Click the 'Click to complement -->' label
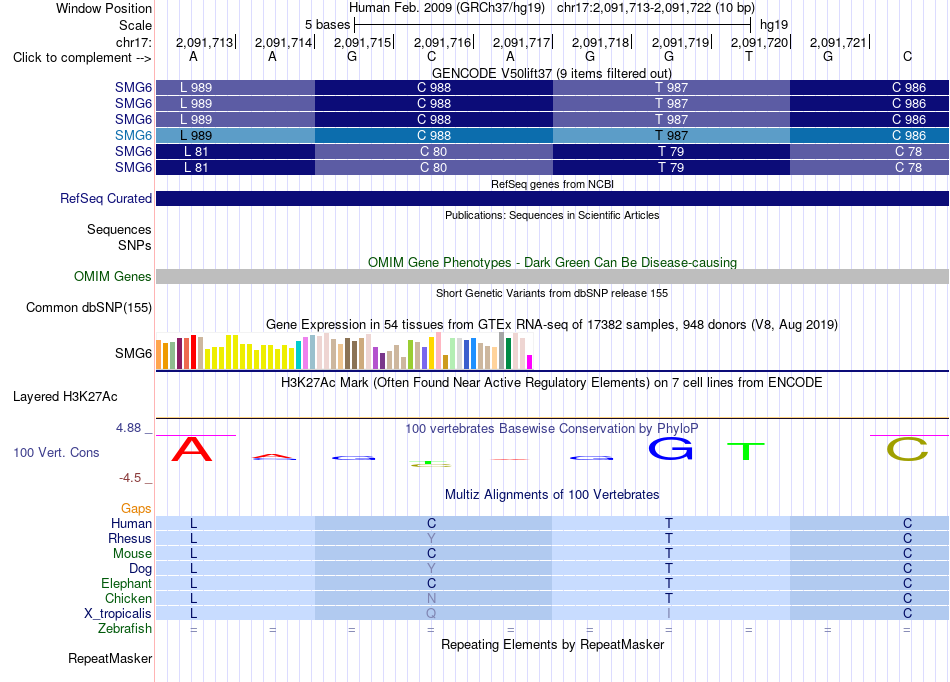The image size is (950, 682). 82,58
